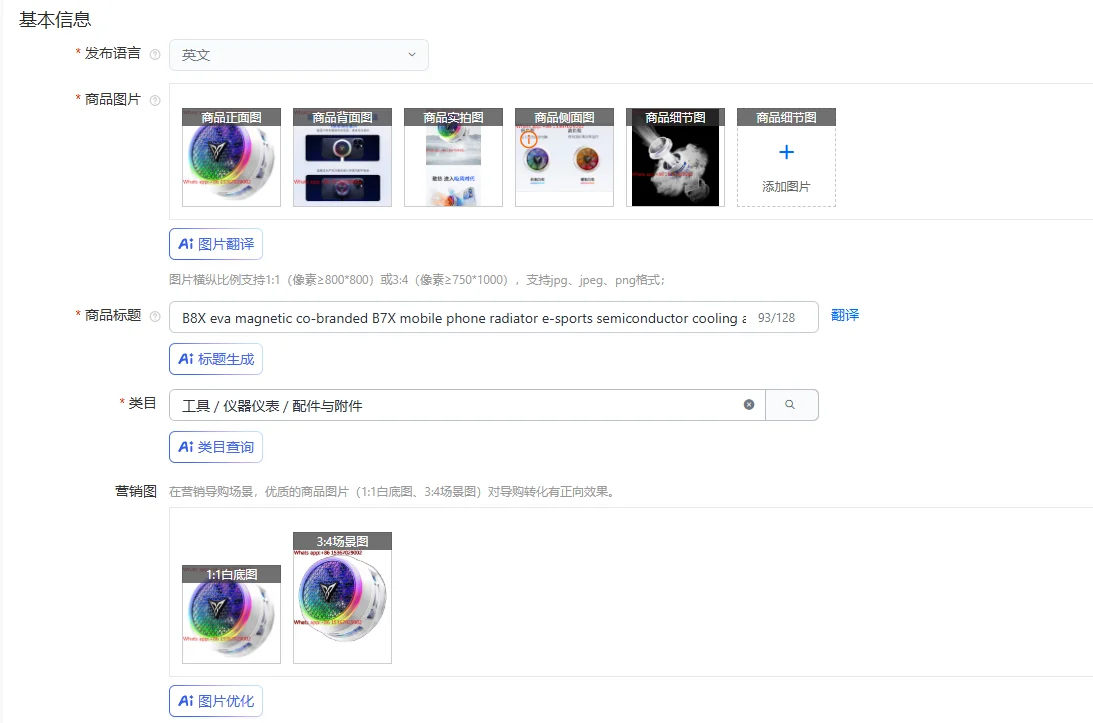Click the AI 图片翻译 image translation button

[216, 243]
